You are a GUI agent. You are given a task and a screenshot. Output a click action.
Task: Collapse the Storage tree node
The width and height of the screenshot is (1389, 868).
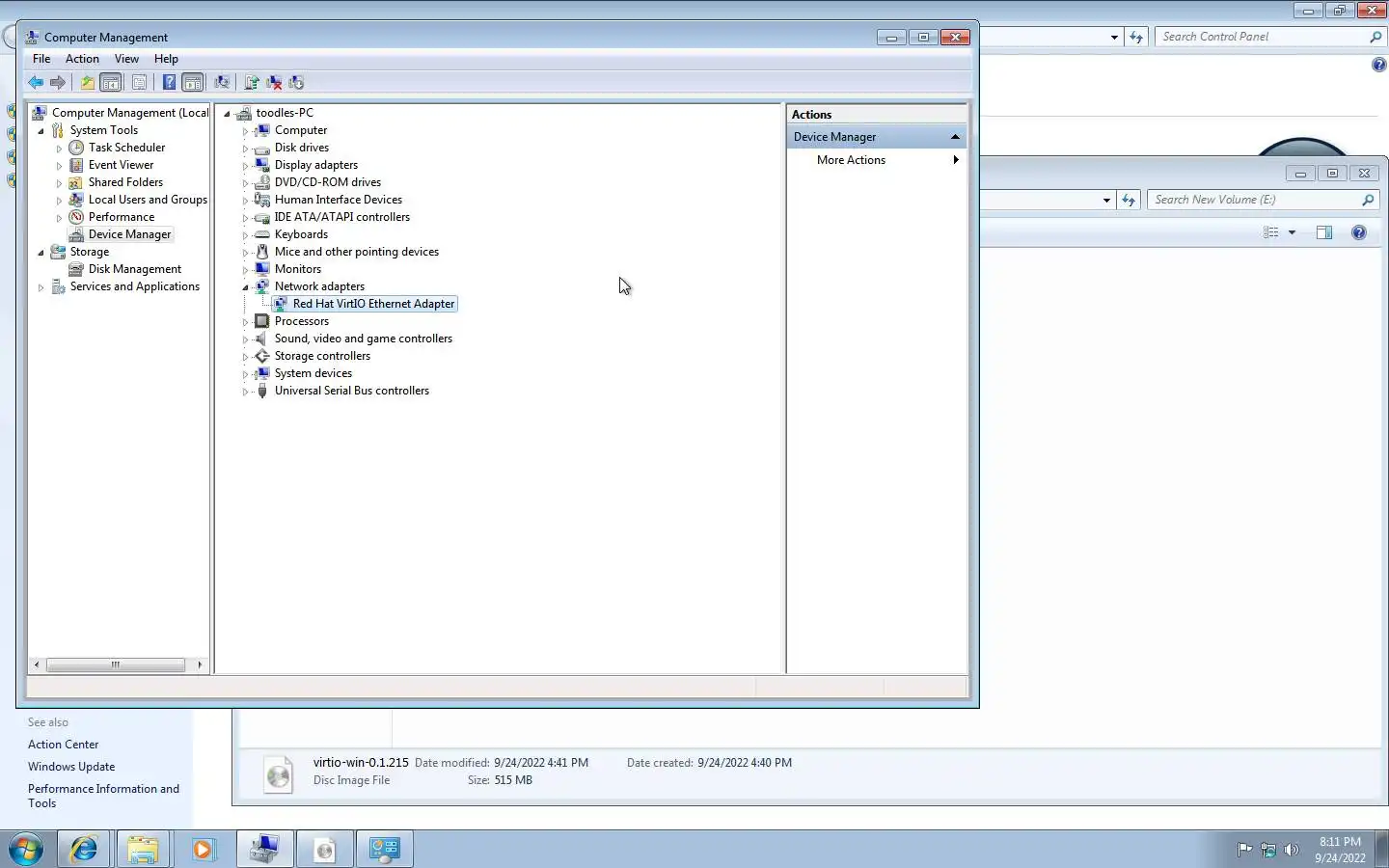(41, 252)
